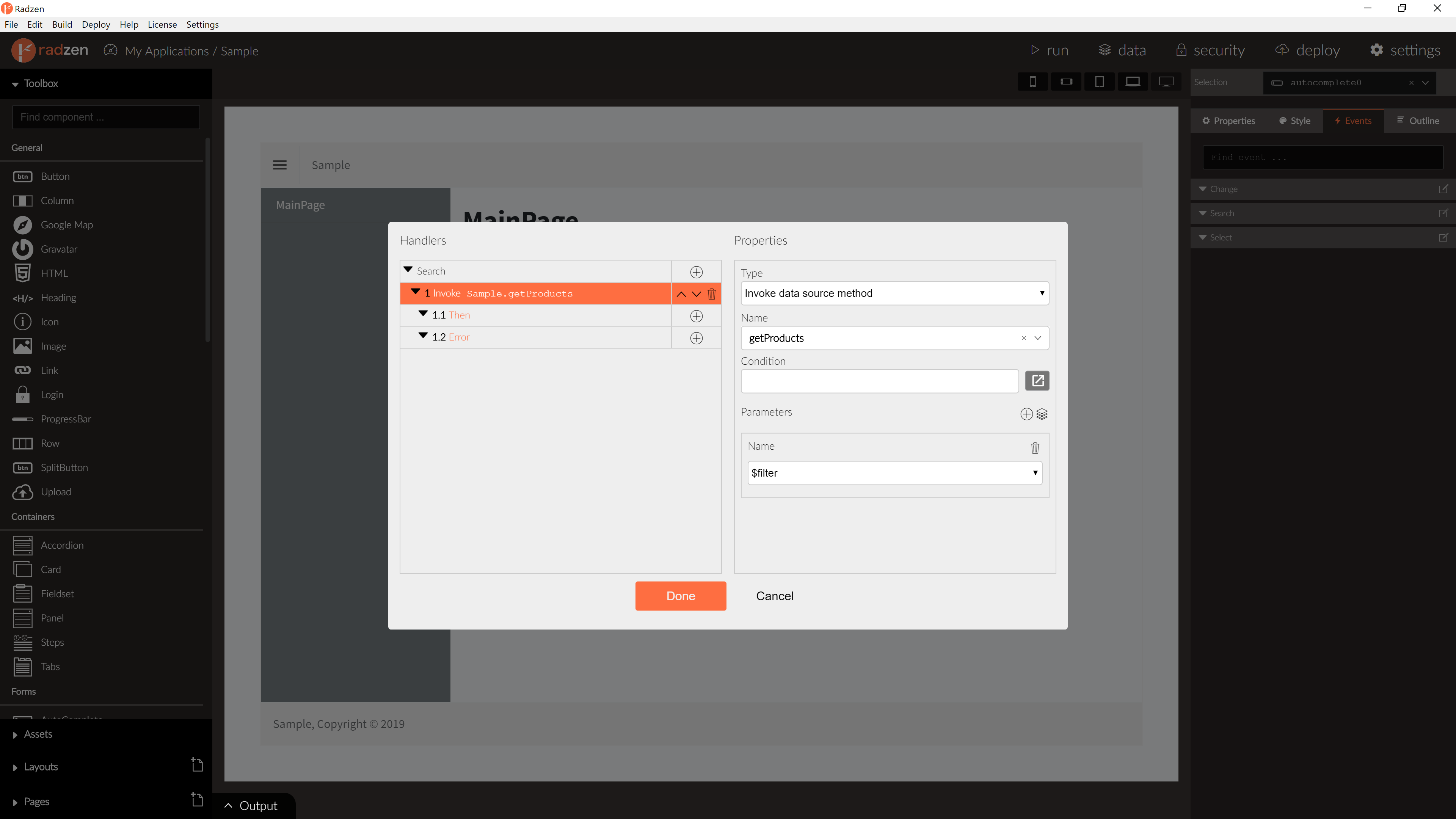Expand the Pages section
Viewport: 1456px width, 819px height.
pos(15,802)
